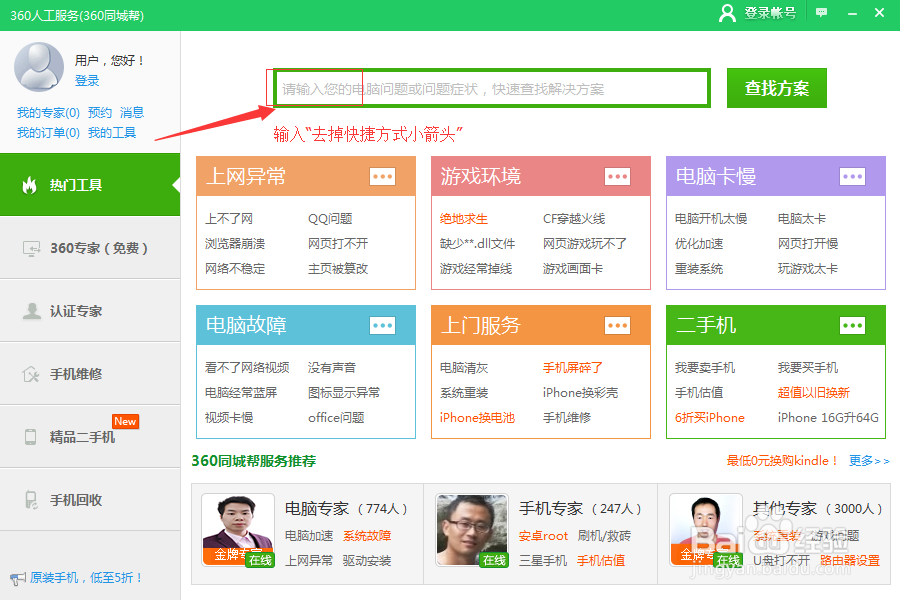
Task: Click the user avatar picture
Action: pos(38,67)
